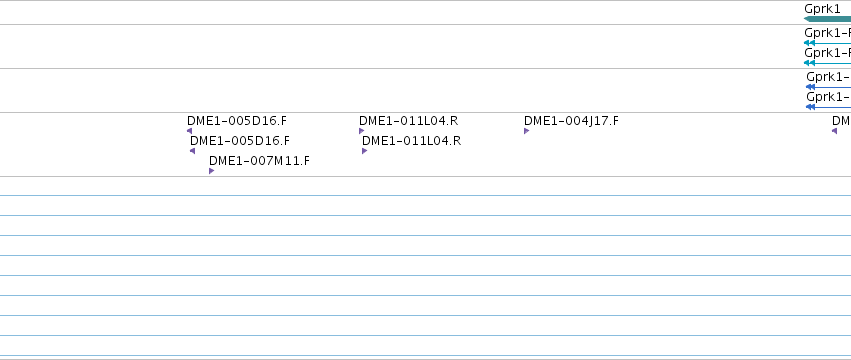Select the lower dark-blue Gprk1 transcript label
The width and height of the screenshot is (851, 360).
tap(829, 97)
